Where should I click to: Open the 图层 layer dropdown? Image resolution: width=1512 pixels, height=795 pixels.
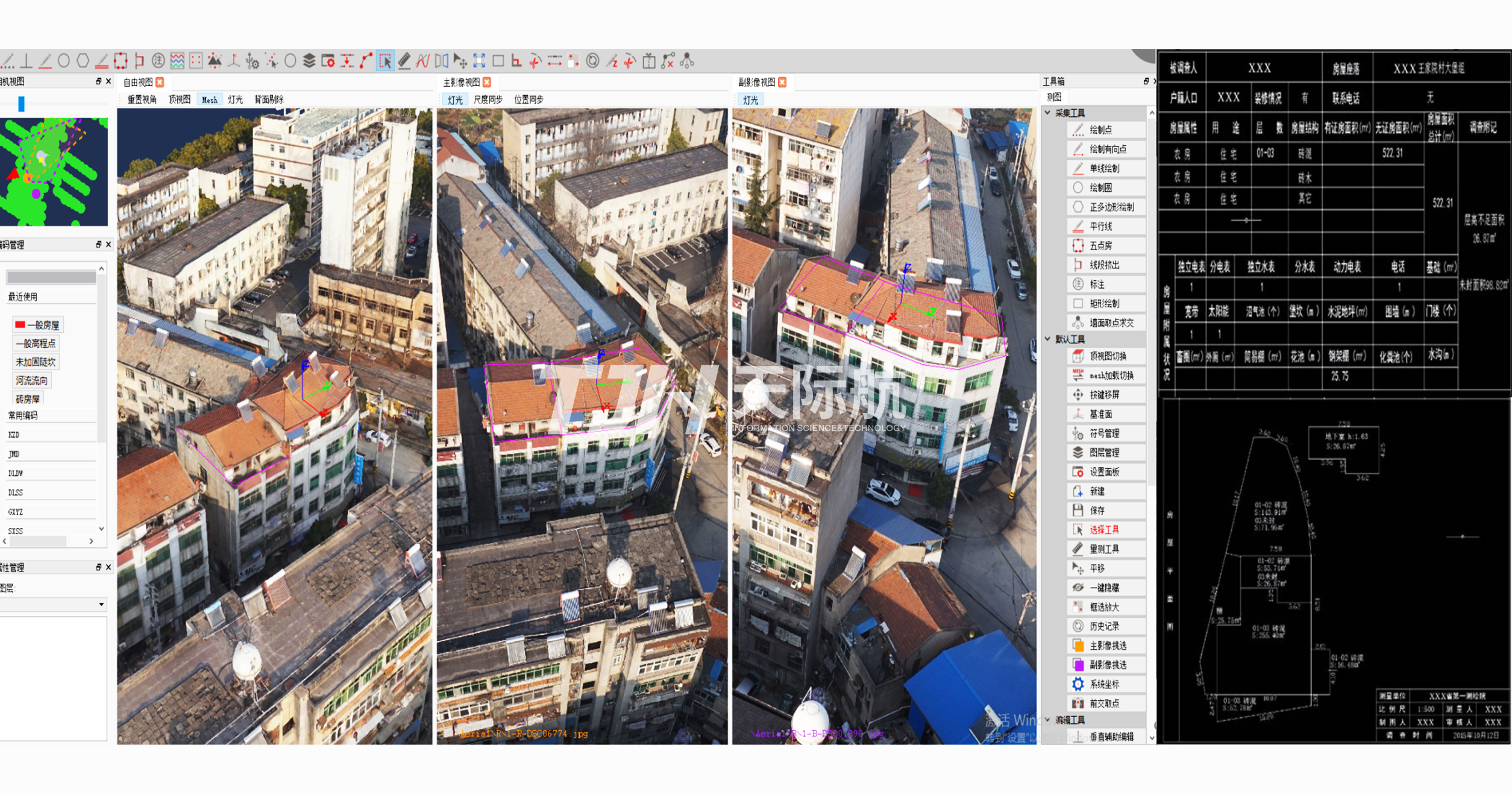[101, 604]
